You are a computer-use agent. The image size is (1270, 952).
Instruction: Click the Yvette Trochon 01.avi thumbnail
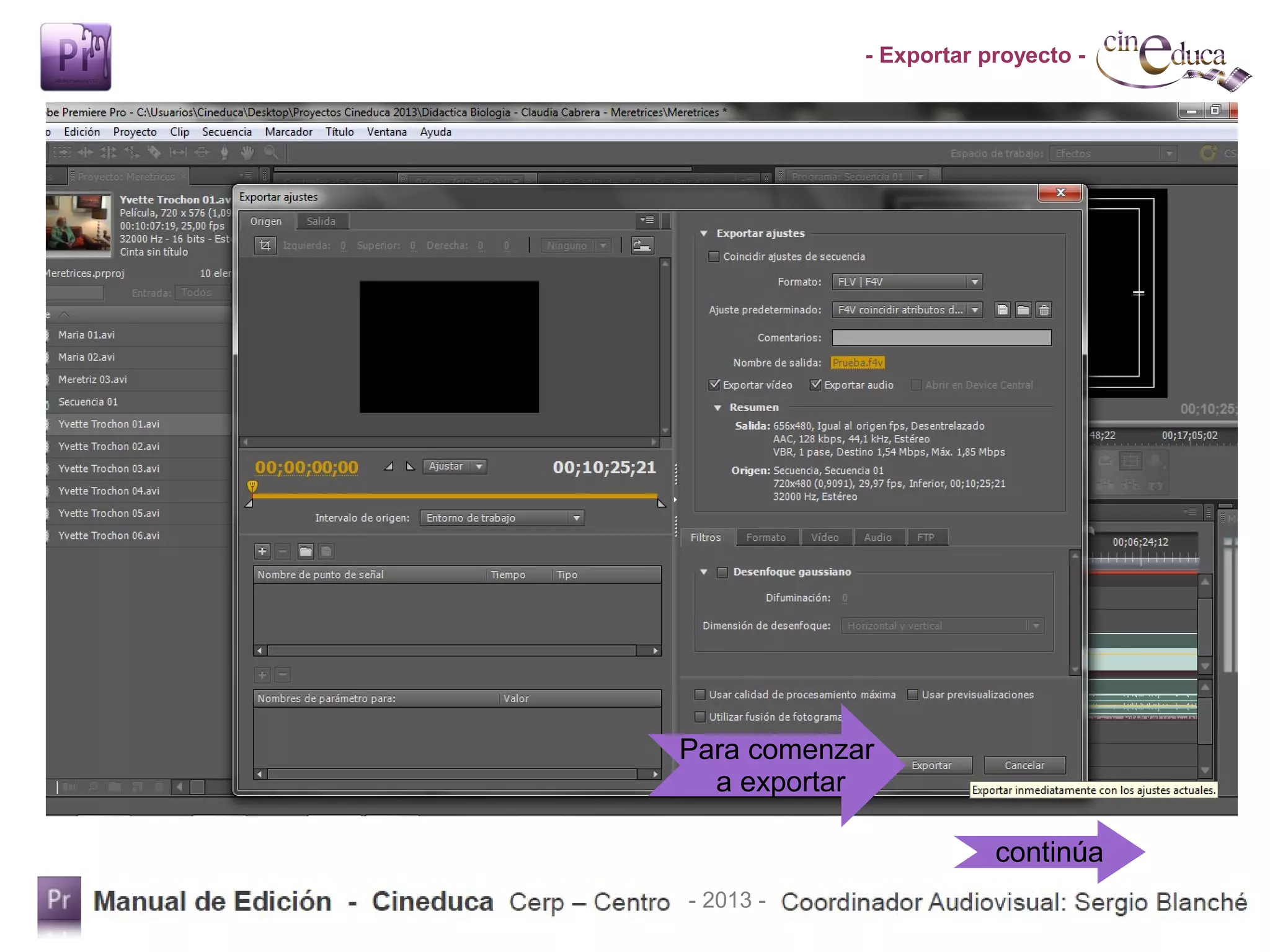point(78,225)
